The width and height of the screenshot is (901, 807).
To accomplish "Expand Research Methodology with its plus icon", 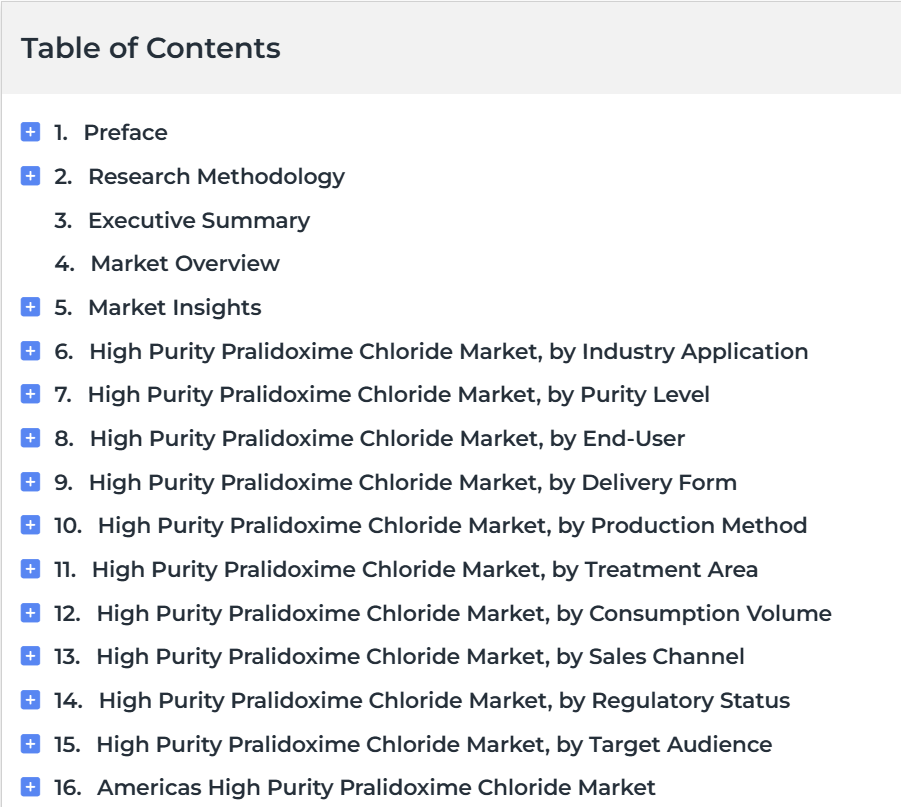I will [x=30, y=176].
